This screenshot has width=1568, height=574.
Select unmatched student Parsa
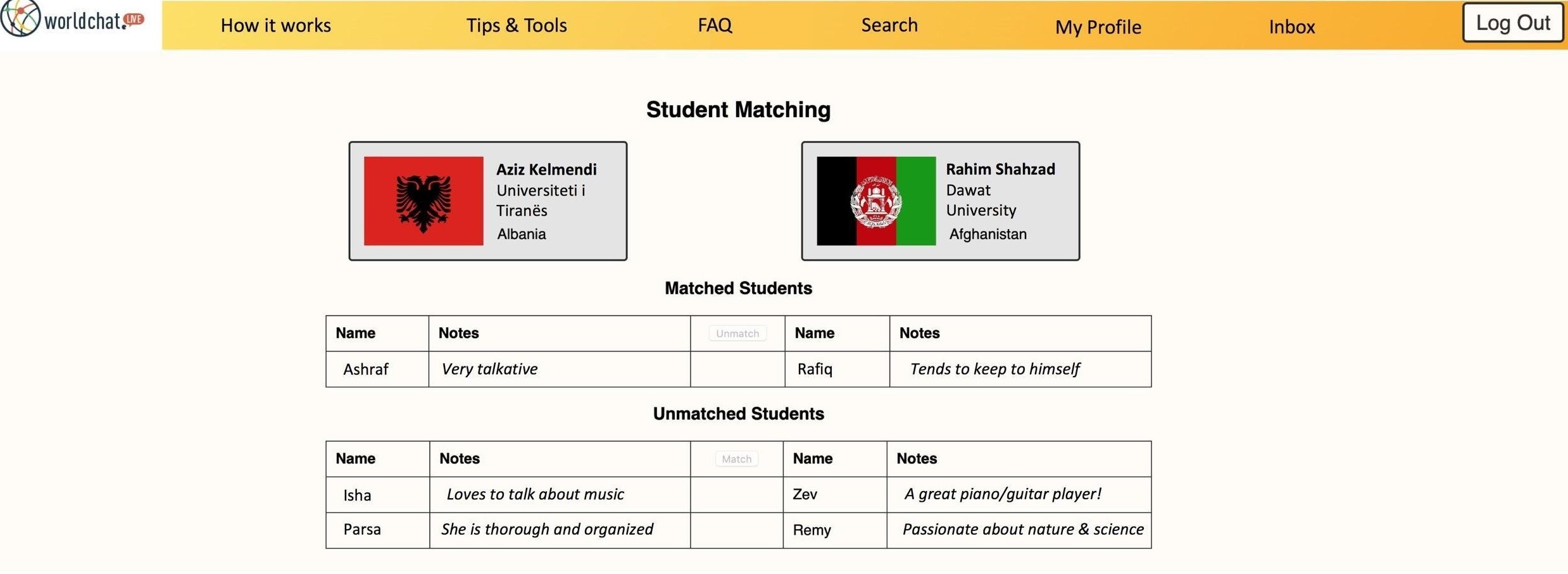(361, 529)
